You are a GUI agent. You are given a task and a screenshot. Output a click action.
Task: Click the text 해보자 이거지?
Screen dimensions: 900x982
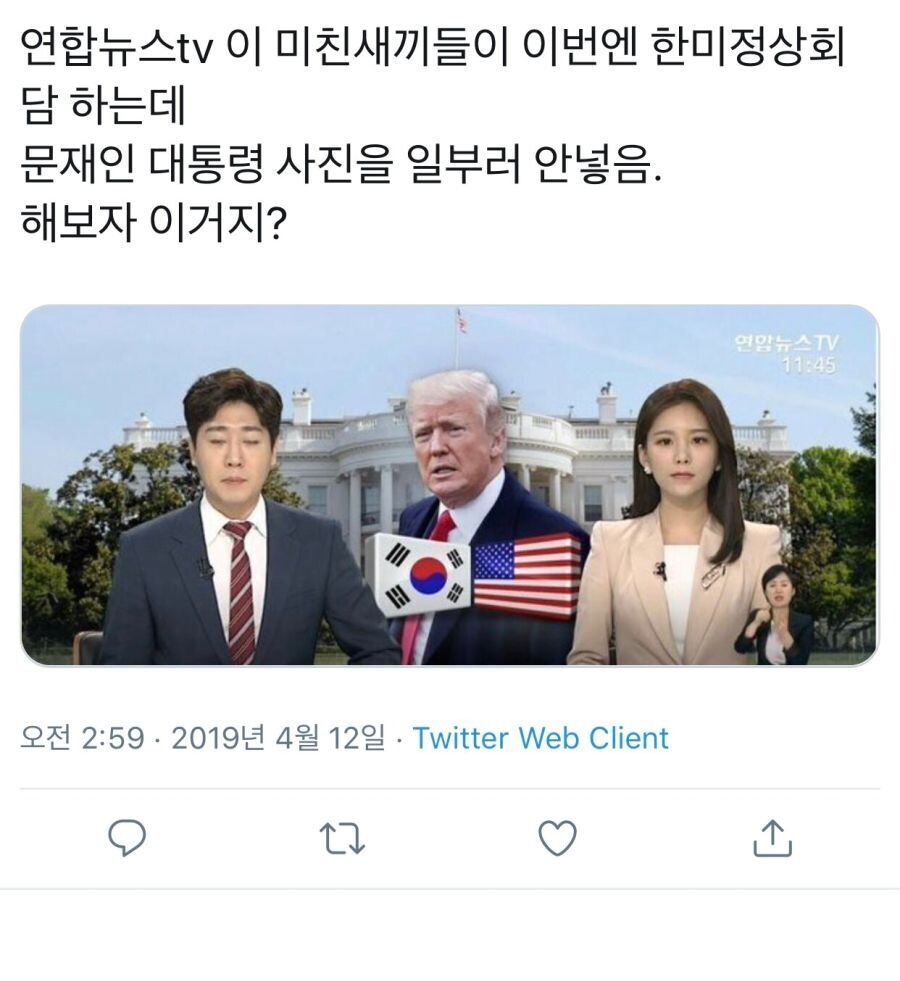pos(153,224)
